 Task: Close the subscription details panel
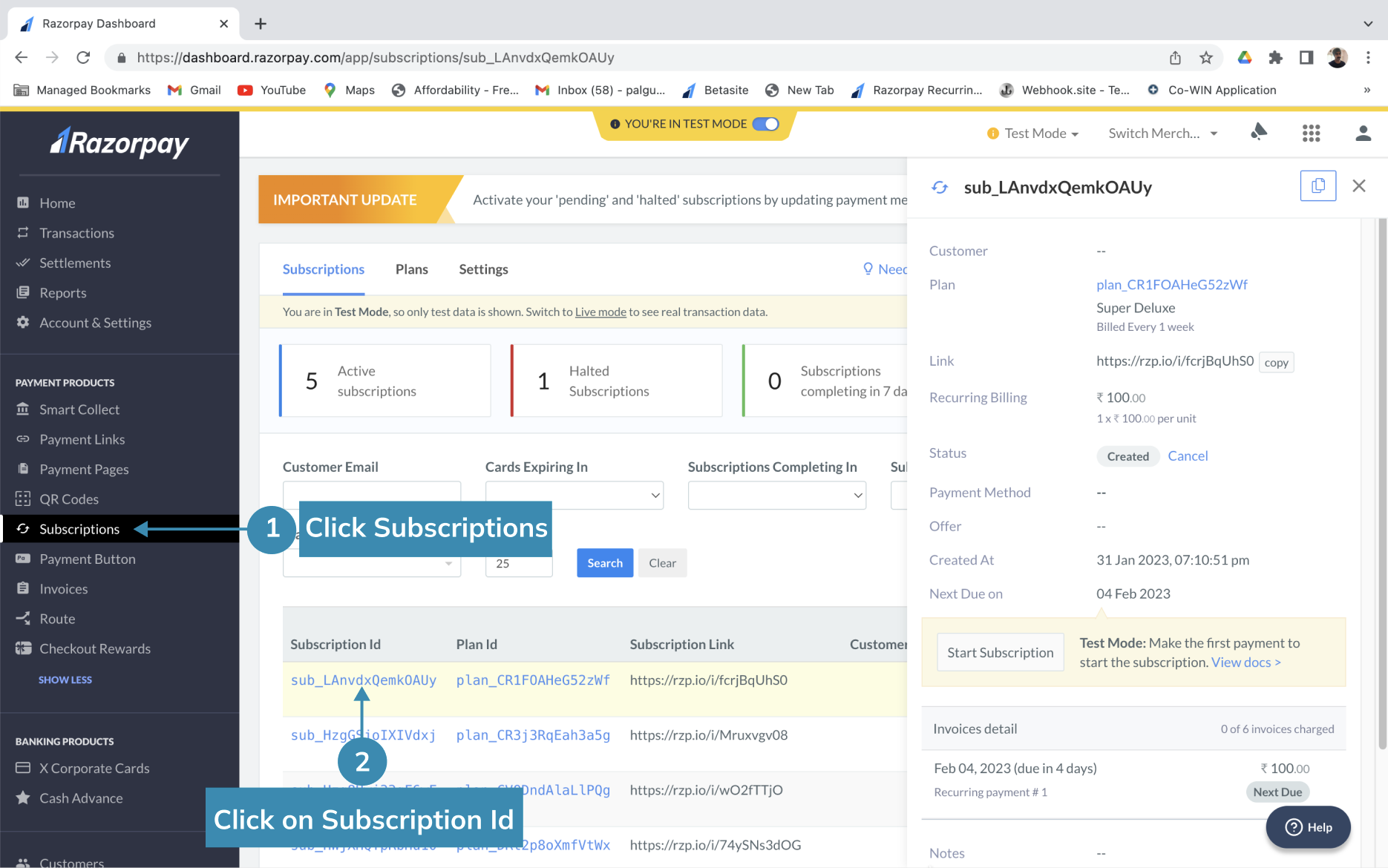1359,185
